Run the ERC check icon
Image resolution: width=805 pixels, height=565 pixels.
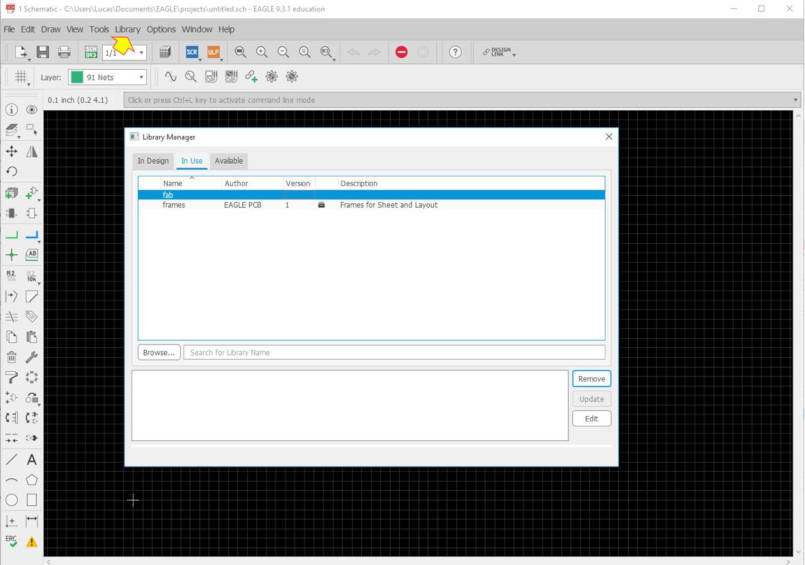[11, 541]
